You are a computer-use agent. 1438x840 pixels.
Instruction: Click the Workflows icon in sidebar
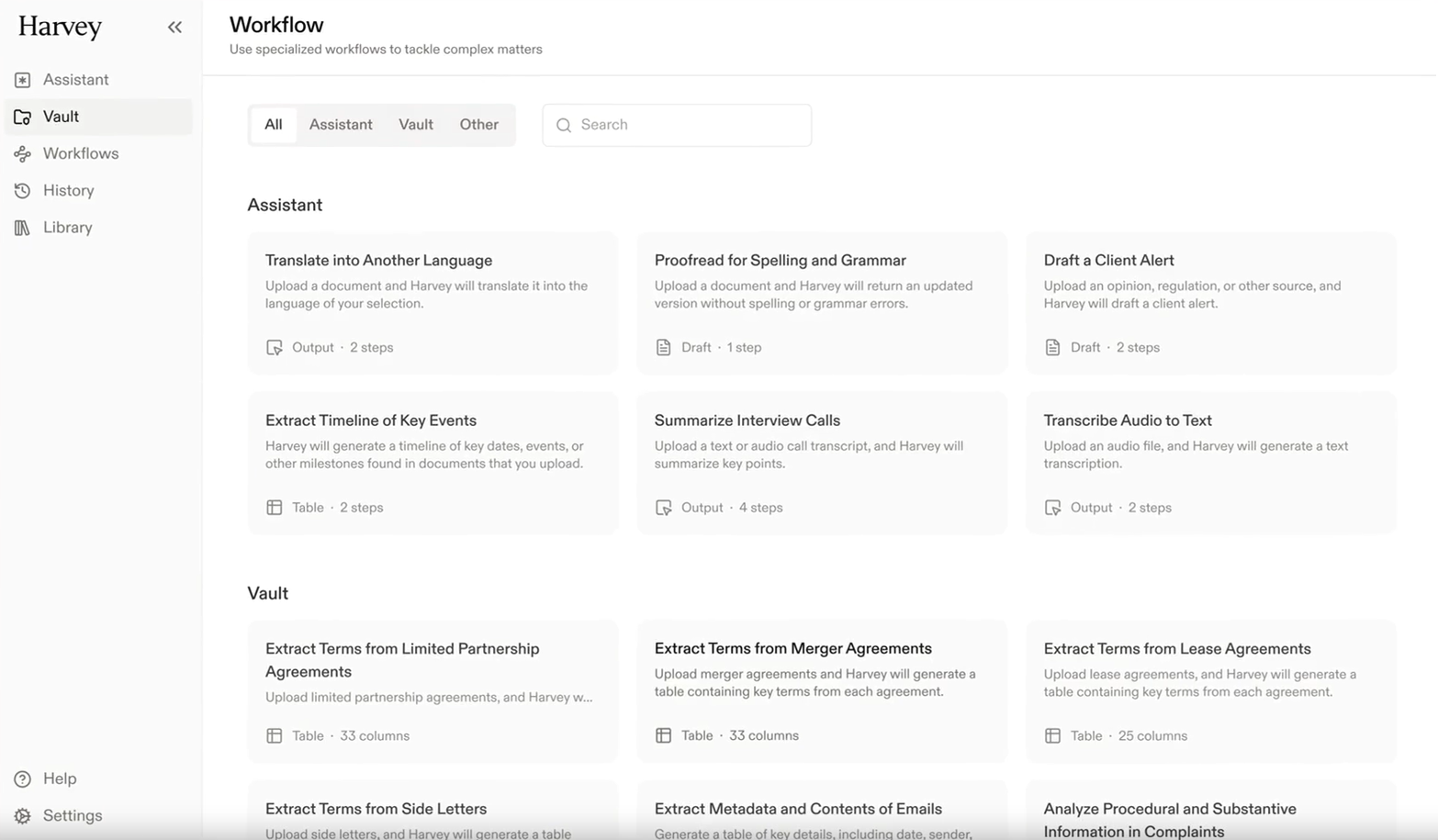click(22, 154)
